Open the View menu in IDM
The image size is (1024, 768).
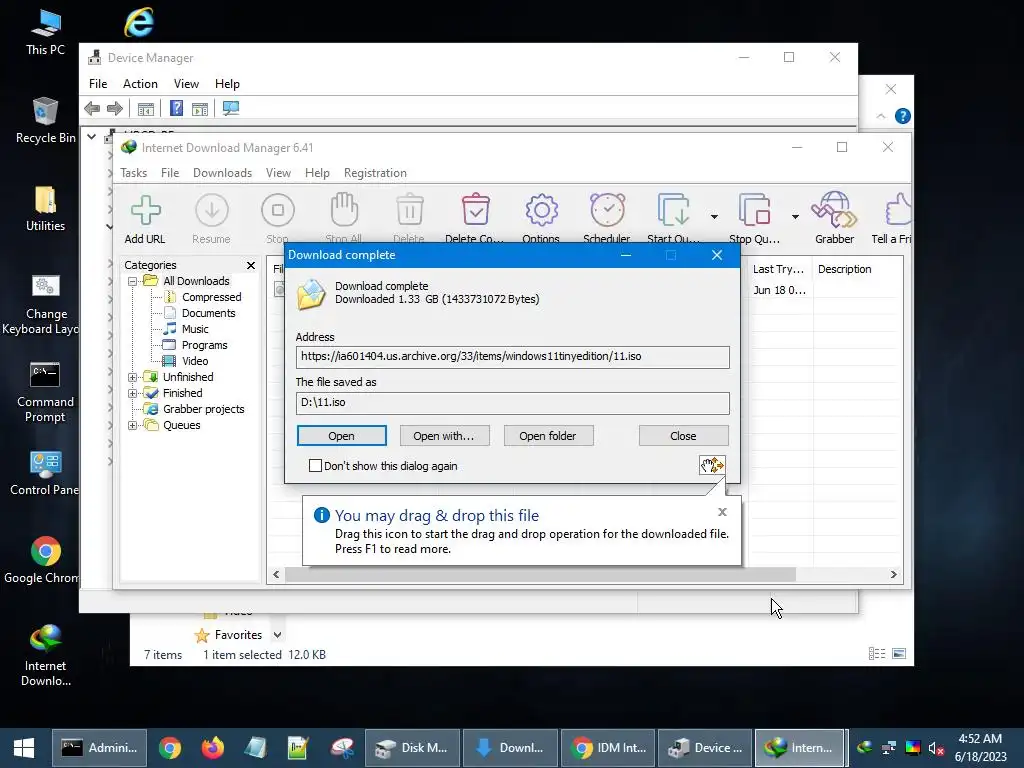point(278,173)
